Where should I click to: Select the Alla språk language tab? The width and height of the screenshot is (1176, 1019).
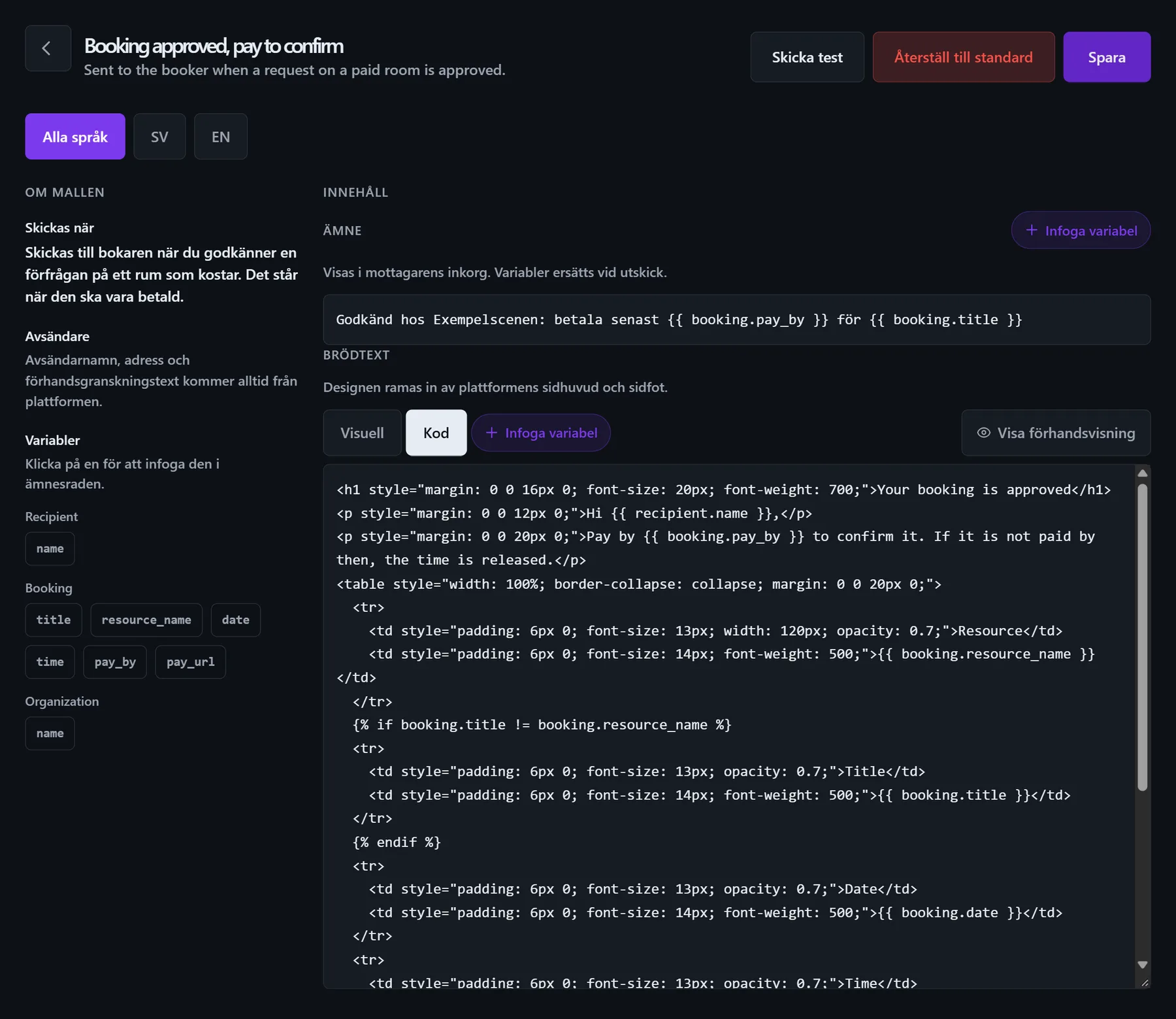(x=75, y=137)
